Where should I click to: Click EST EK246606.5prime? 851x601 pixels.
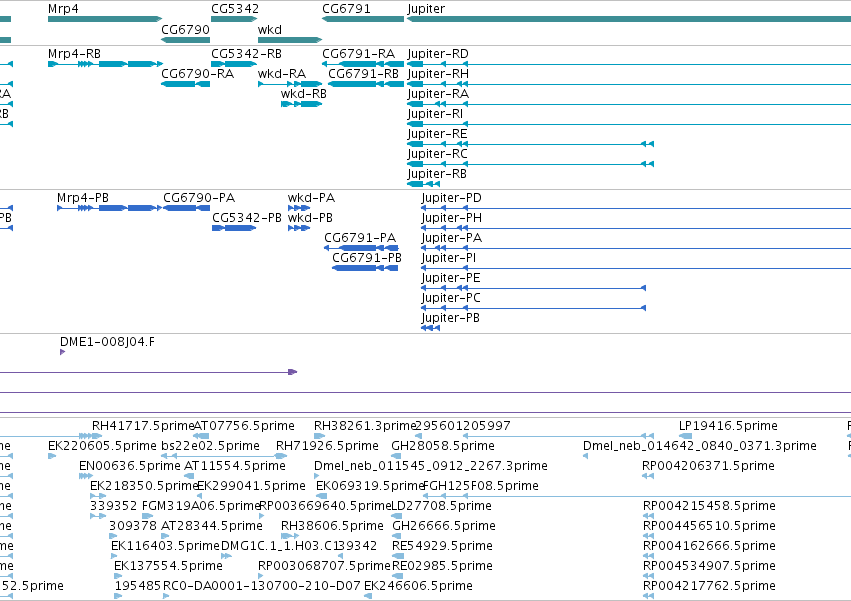click(x=418, y=586)
